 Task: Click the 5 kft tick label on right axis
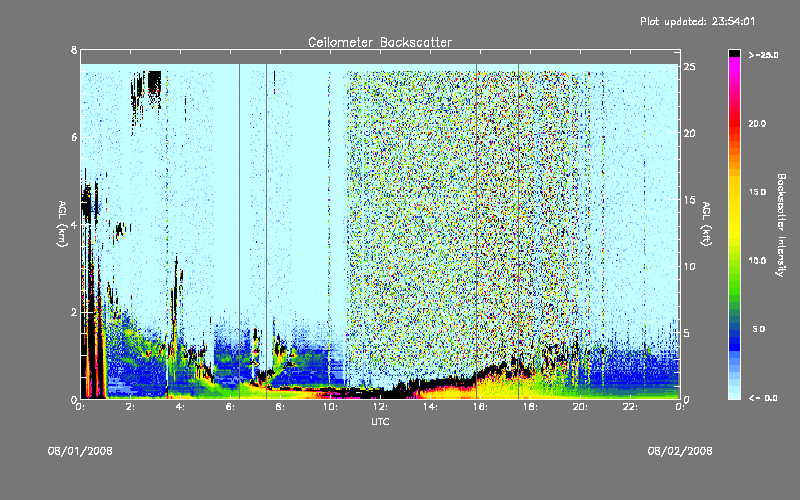687,333
